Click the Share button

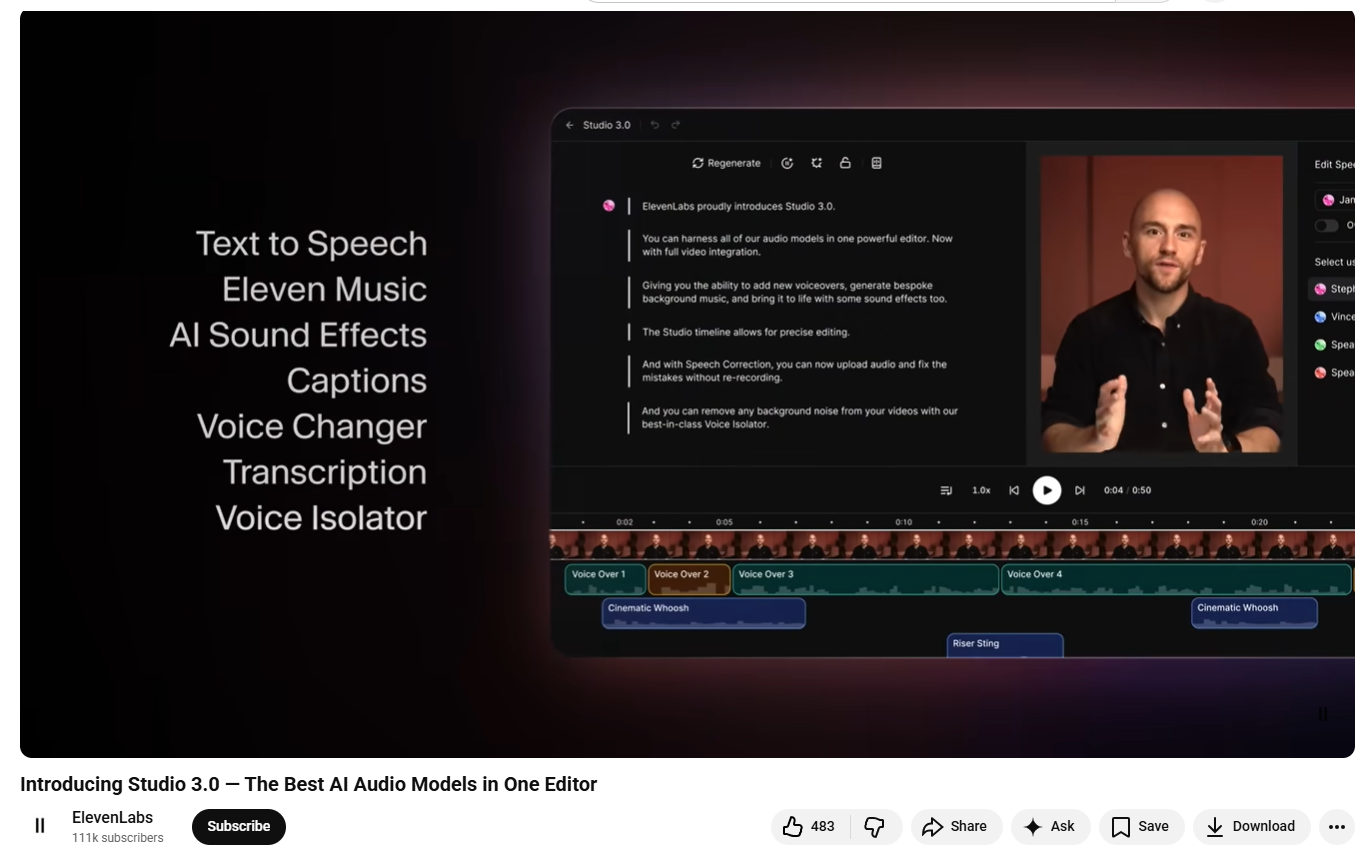click(956, 827)
